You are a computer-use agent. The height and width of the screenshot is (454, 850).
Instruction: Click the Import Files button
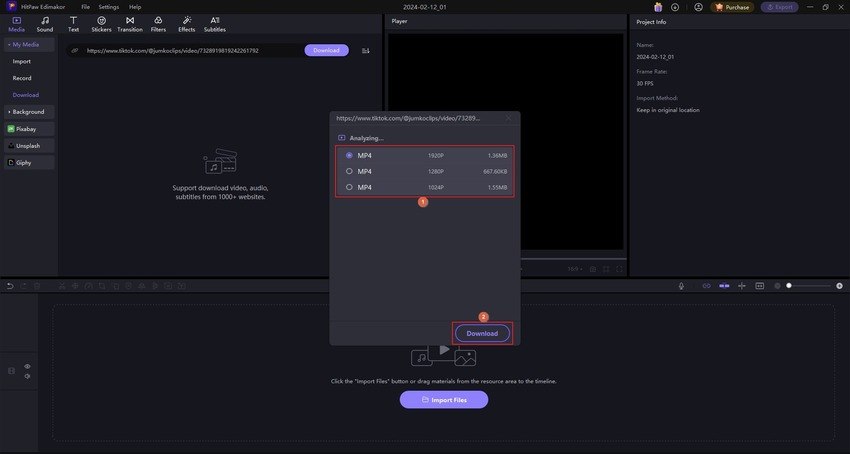[444, 400]
